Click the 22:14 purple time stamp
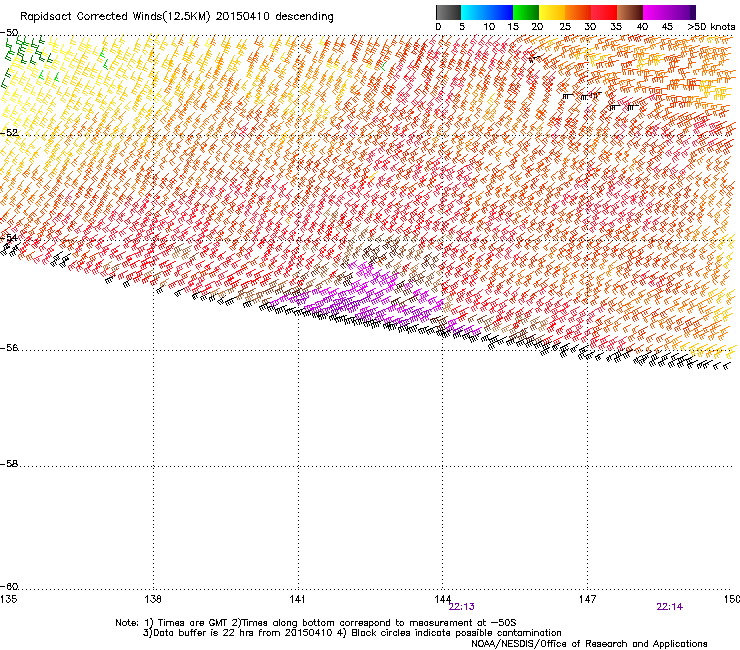The width and height of the screenshot is (740, 650). point(669,607)
